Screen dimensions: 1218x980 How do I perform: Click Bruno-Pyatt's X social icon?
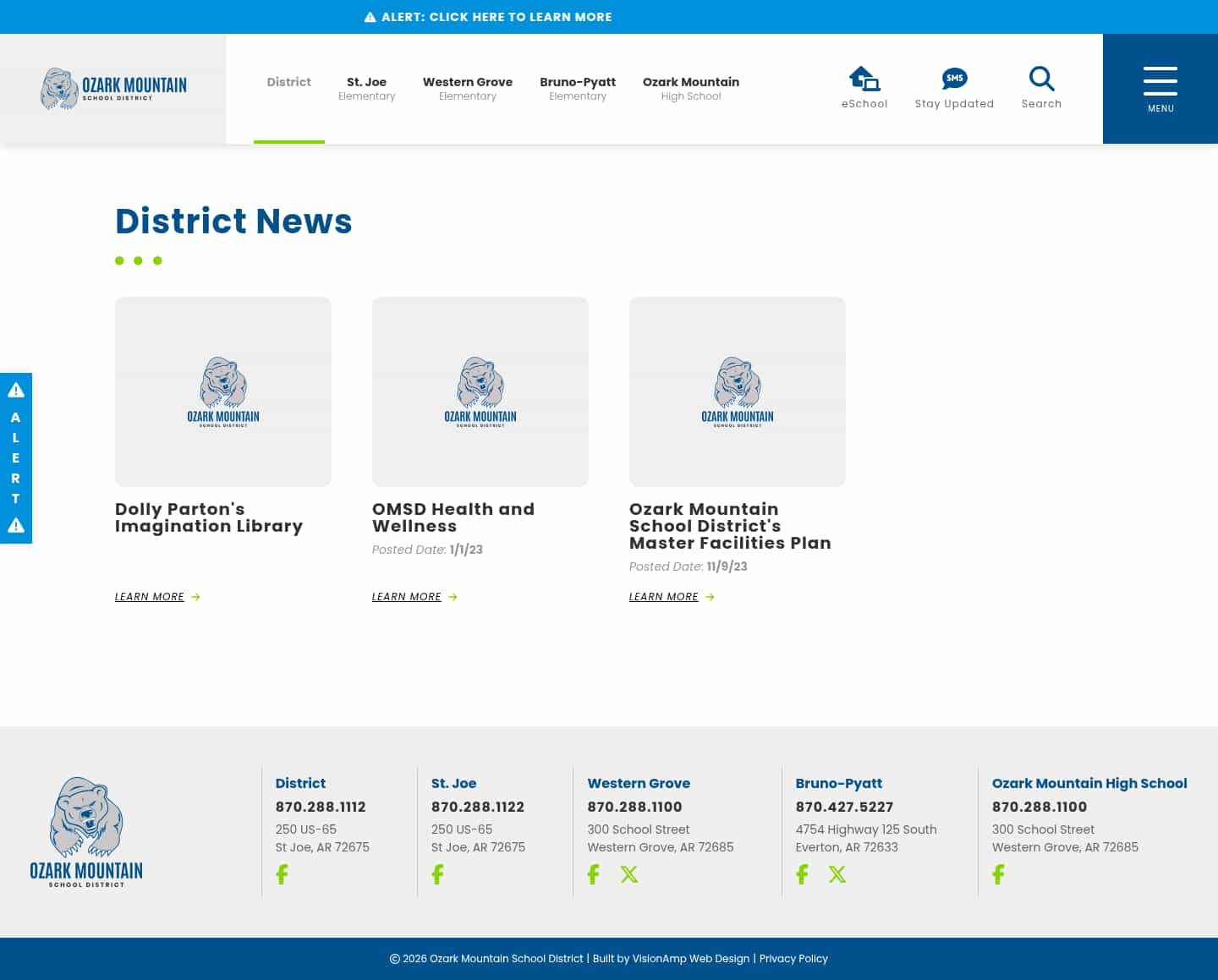click(837, 874)
